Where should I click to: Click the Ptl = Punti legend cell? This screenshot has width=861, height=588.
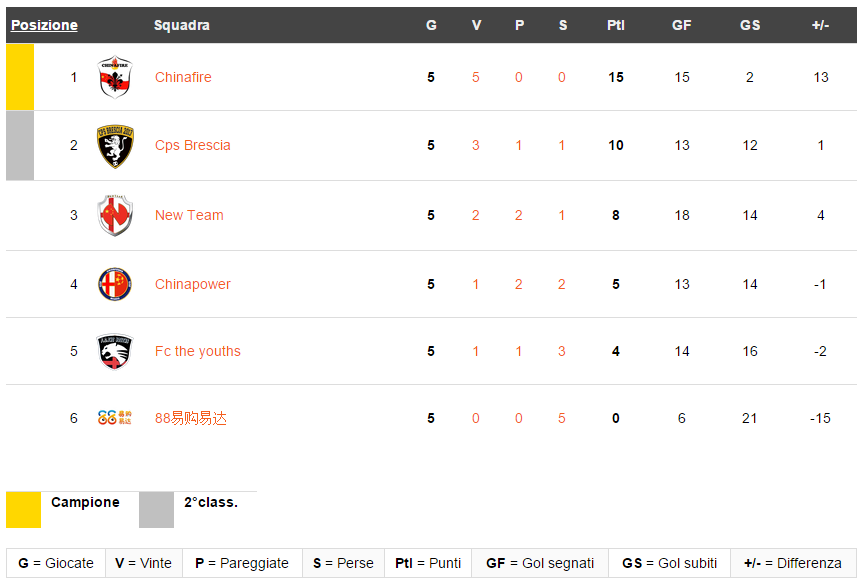click(x=428, y=563)
